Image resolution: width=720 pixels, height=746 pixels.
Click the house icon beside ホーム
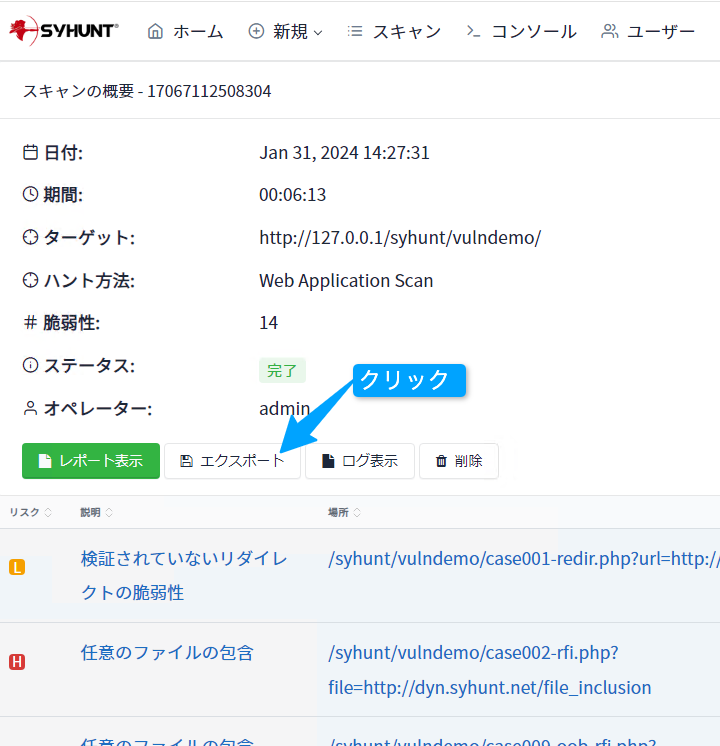click(155, 32)
